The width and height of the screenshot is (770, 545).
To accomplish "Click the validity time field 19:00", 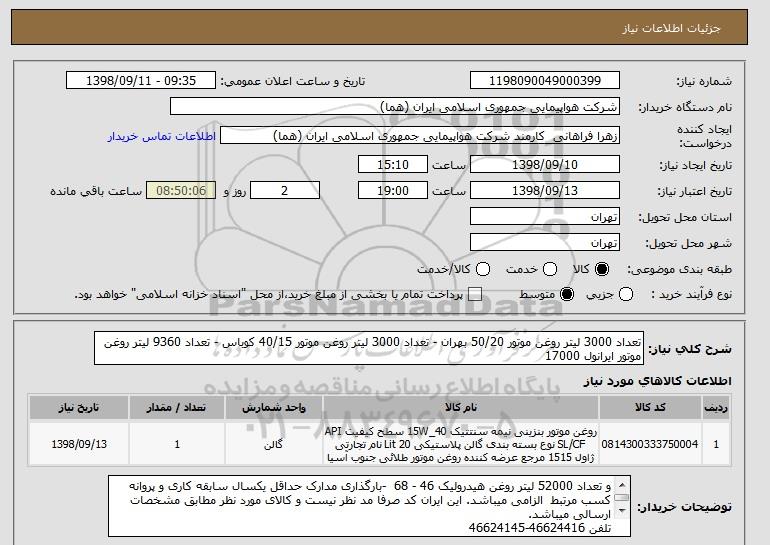I will [x=393, y=191].
